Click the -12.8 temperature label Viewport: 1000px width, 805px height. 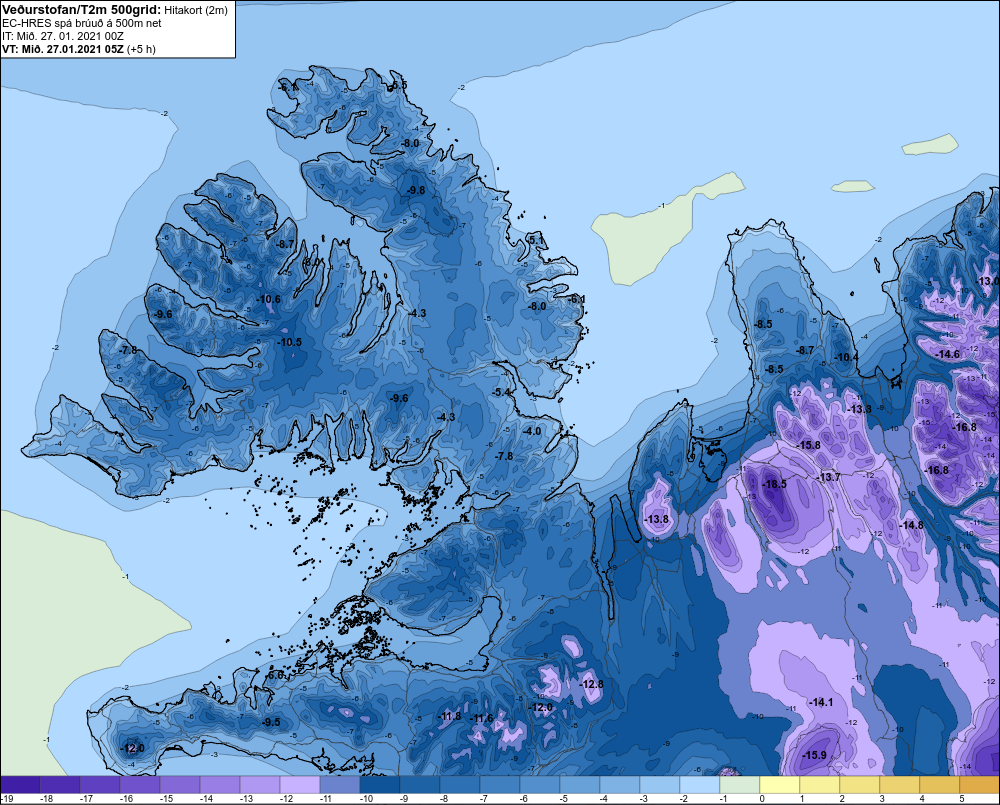pos(592,684)
